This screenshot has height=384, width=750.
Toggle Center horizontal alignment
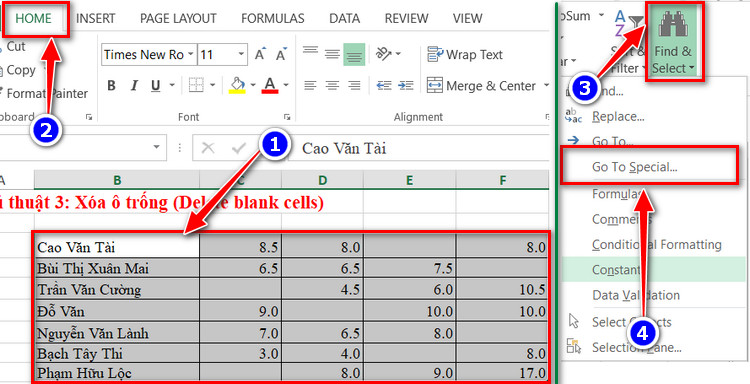pyautogui.click(x=332, y=86)
